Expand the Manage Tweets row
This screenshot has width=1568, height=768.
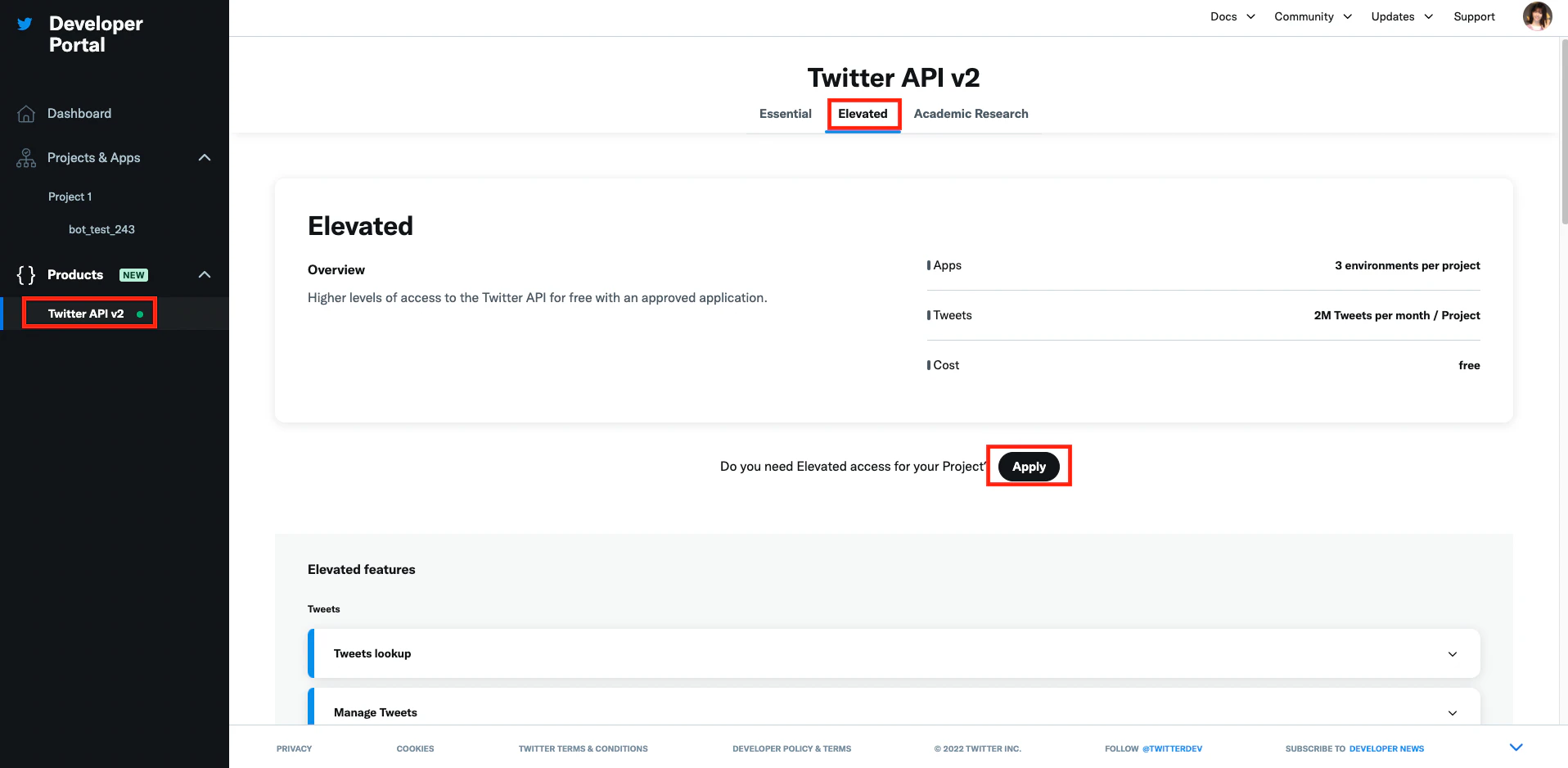pyautogui.click(x=894, y=707)
